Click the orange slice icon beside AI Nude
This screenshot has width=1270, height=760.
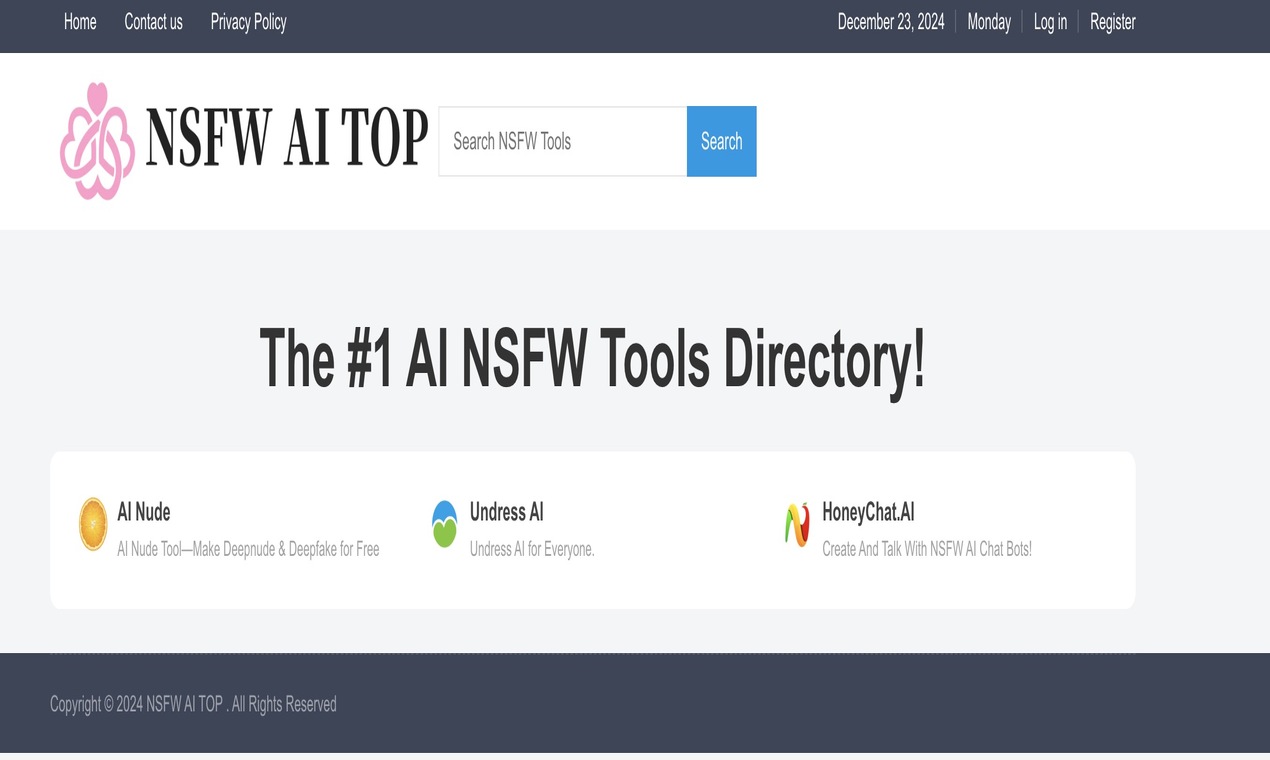pyautogui.click(x=93, y=524)
